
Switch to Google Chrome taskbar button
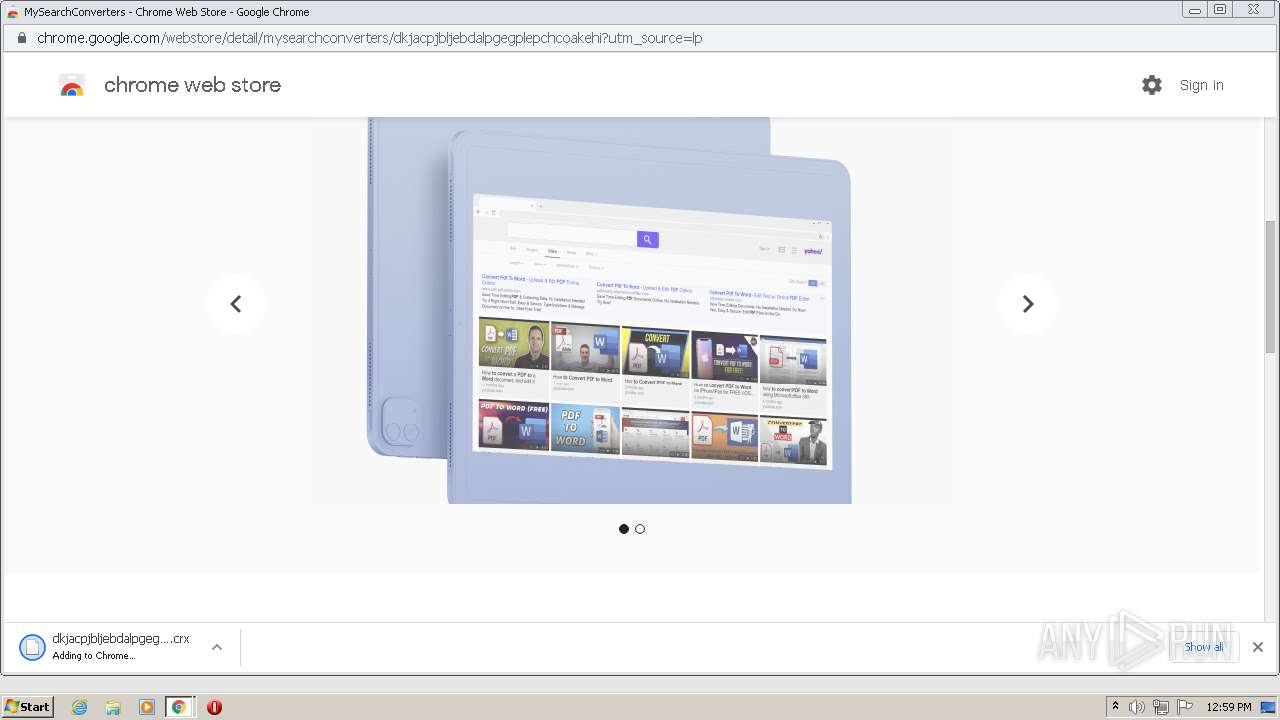point(179,707)
